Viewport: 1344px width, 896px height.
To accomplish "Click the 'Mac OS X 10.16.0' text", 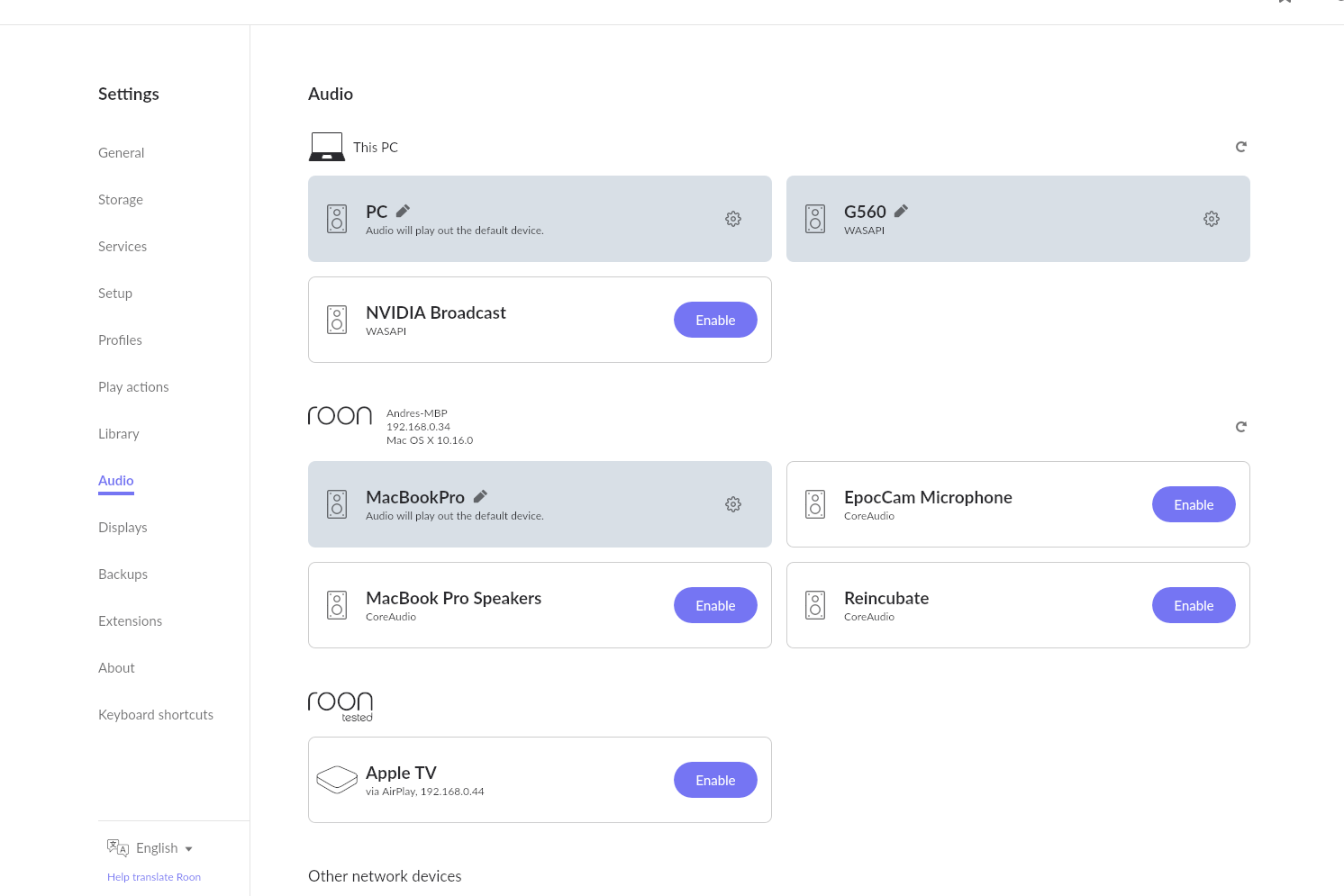I will click(430, 440).
